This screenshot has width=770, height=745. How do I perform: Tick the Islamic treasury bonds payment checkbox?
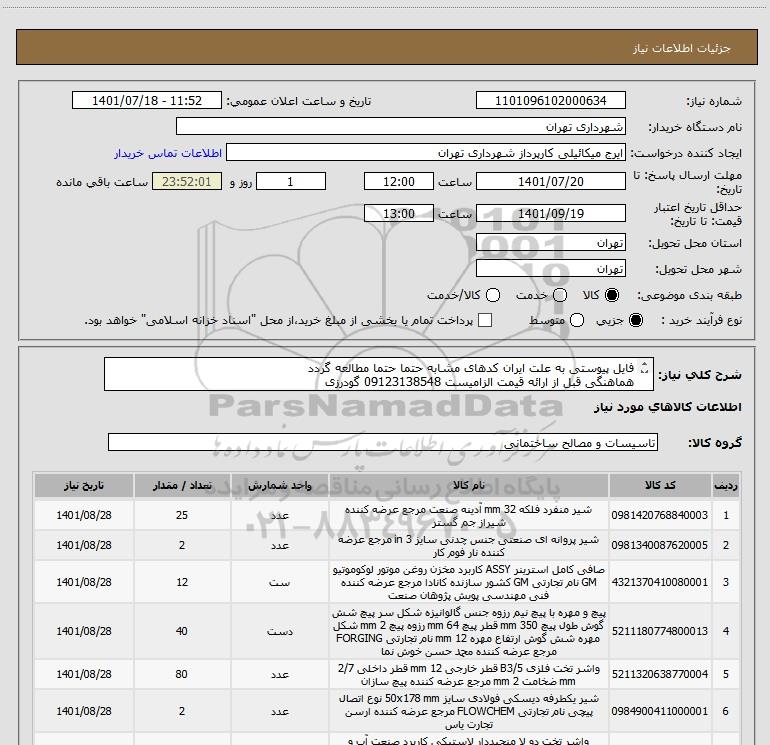click(485, 320)
